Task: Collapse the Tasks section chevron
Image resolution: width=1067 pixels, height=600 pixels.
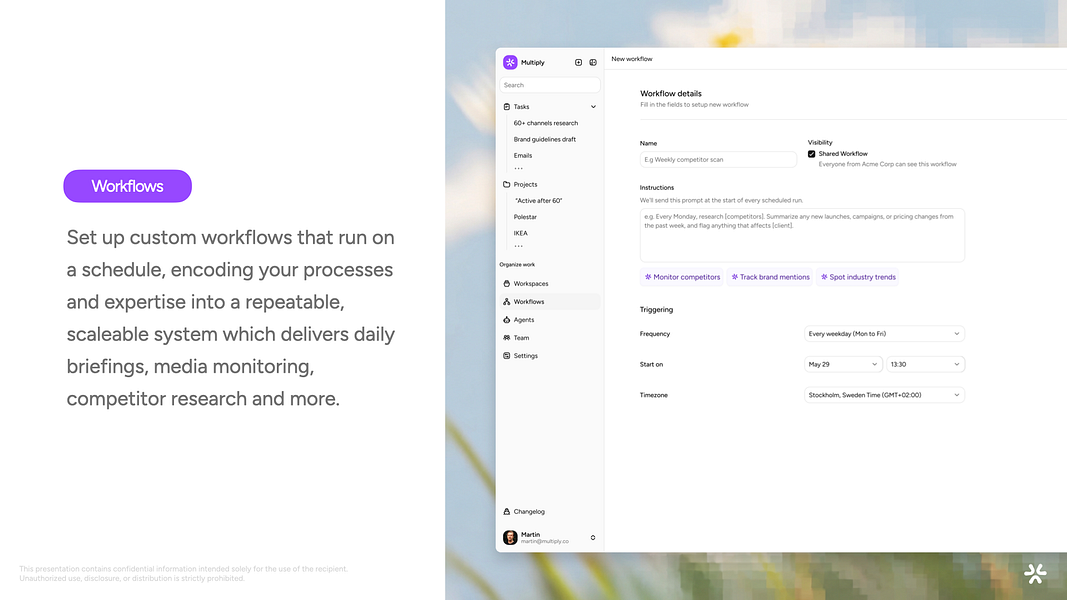Action: 593,107
